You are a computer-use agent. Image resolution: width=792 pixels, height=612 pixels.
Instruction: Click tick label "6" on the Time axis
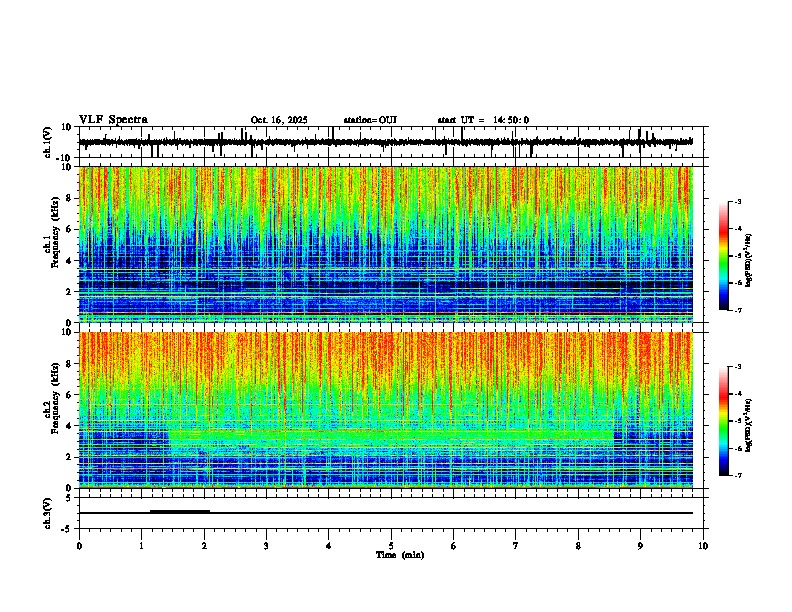click(x=454, y=546)
